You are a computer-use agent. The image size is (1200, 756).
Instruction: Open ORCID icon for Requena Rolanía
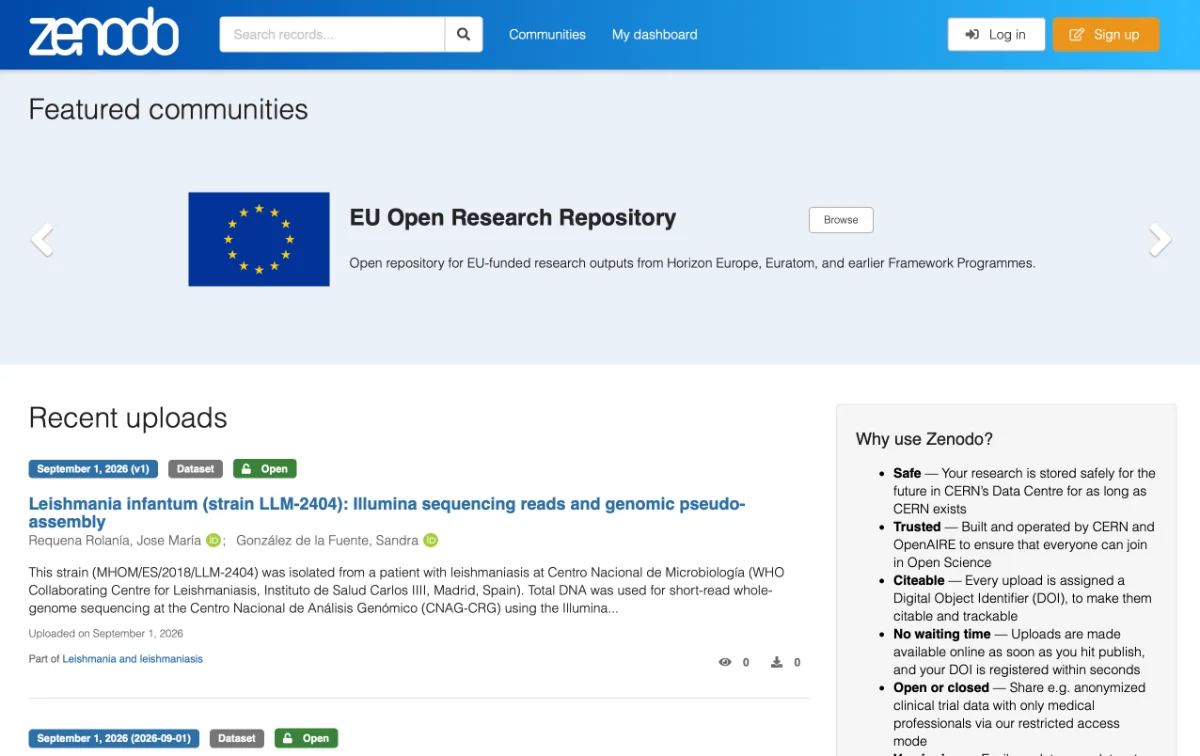[214, 540]
